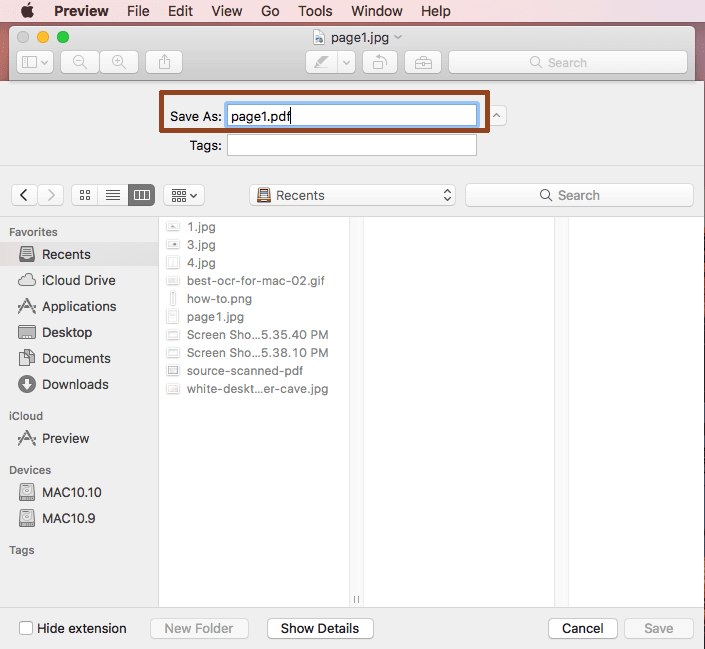Viewport: 705px width, 649px height.
Task: Click the Save As filename field
Action: 352,116
